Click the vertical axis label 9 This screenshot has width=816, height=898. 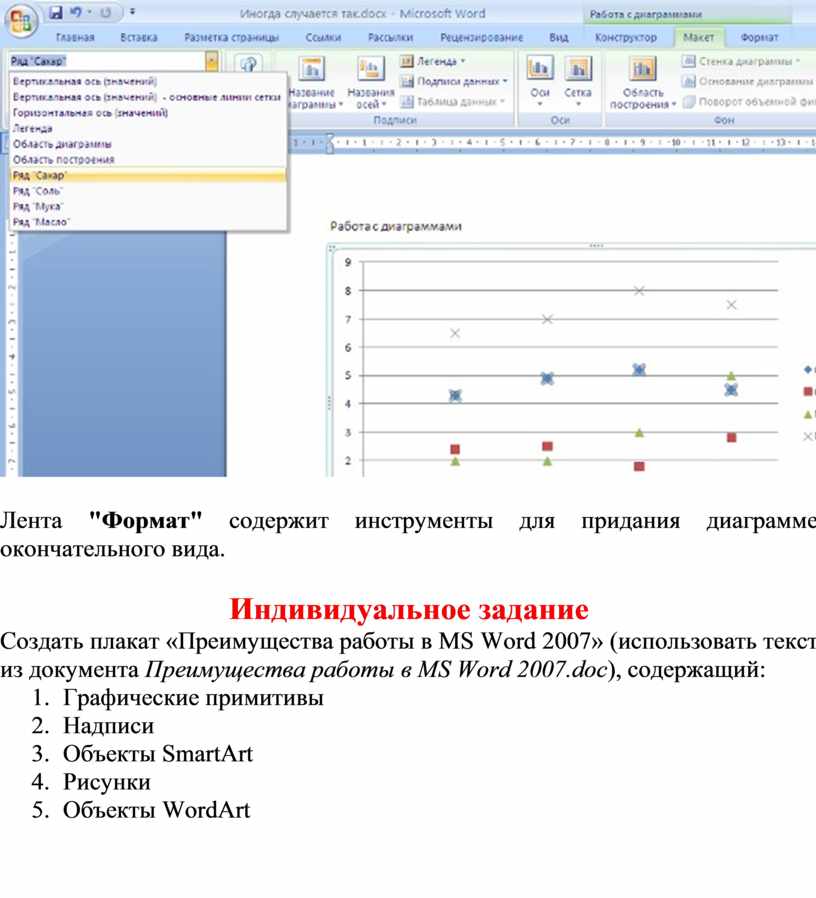(x=348, y=262)
